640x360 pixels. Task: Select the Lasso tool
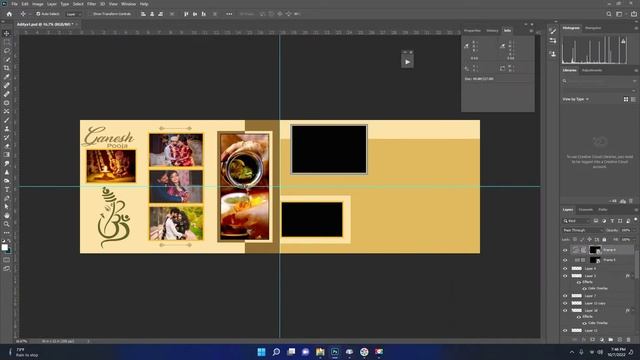[x=7, y=51]
